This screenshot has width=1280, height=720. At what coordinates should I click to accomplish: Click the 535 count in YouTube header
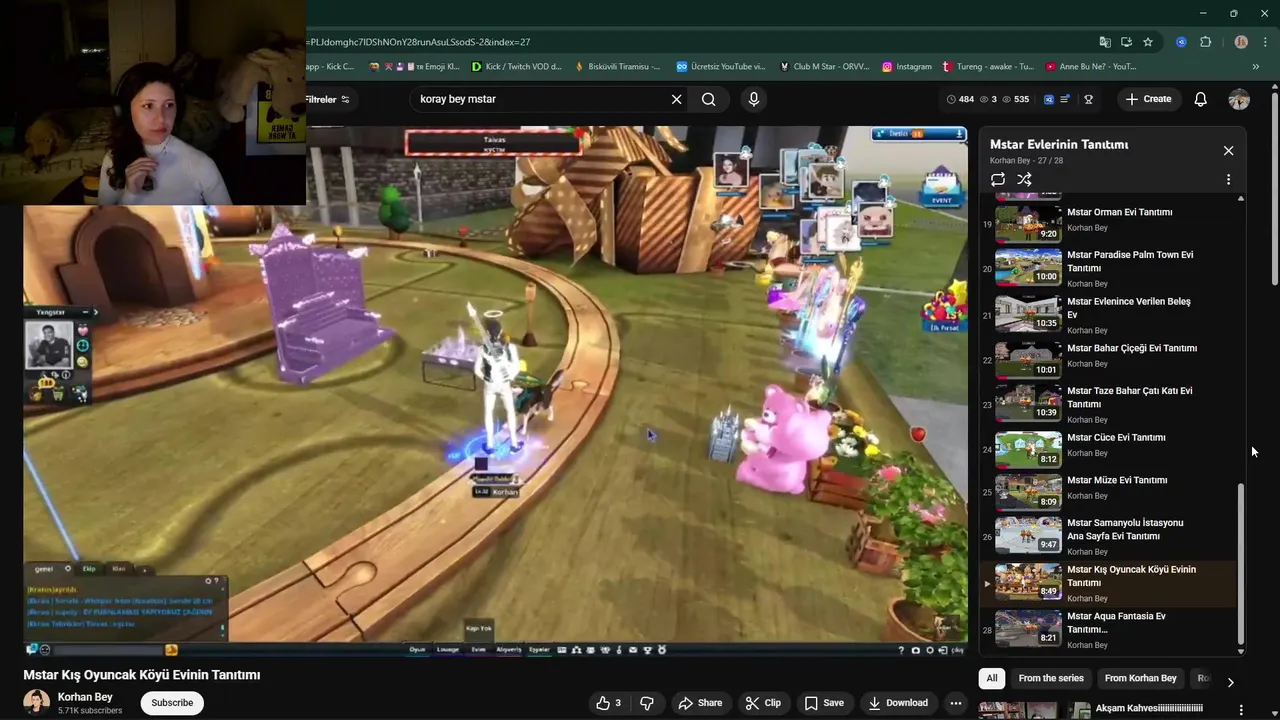point(1016,99)
